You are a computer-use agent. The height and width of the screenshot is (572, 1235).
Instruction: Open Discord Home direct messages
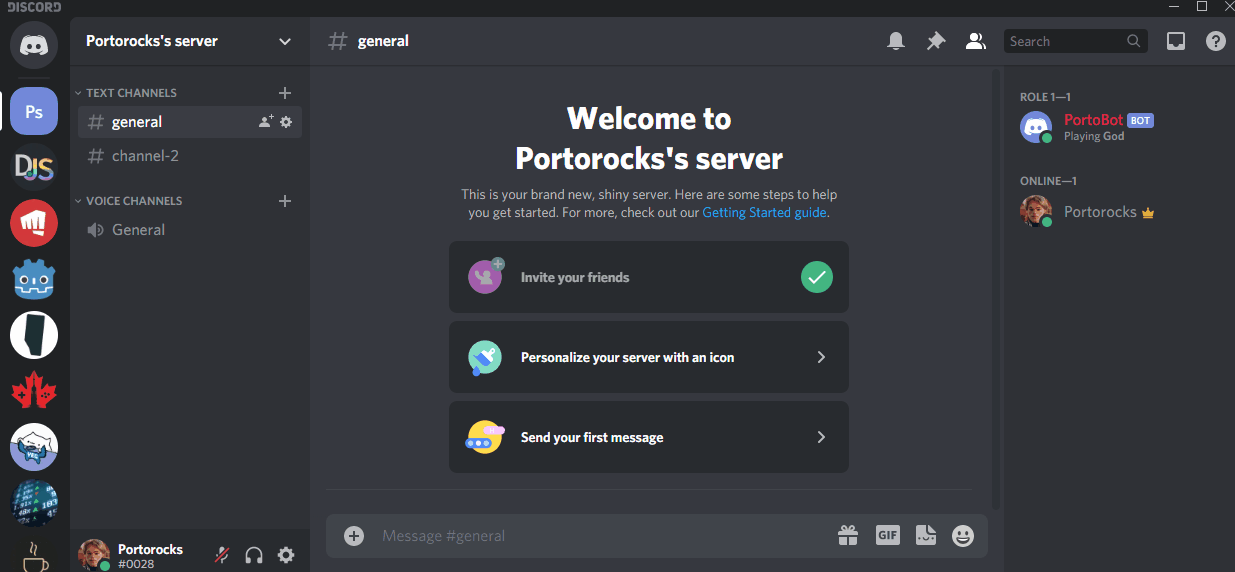pyautogui.click(x=34, y=44)
